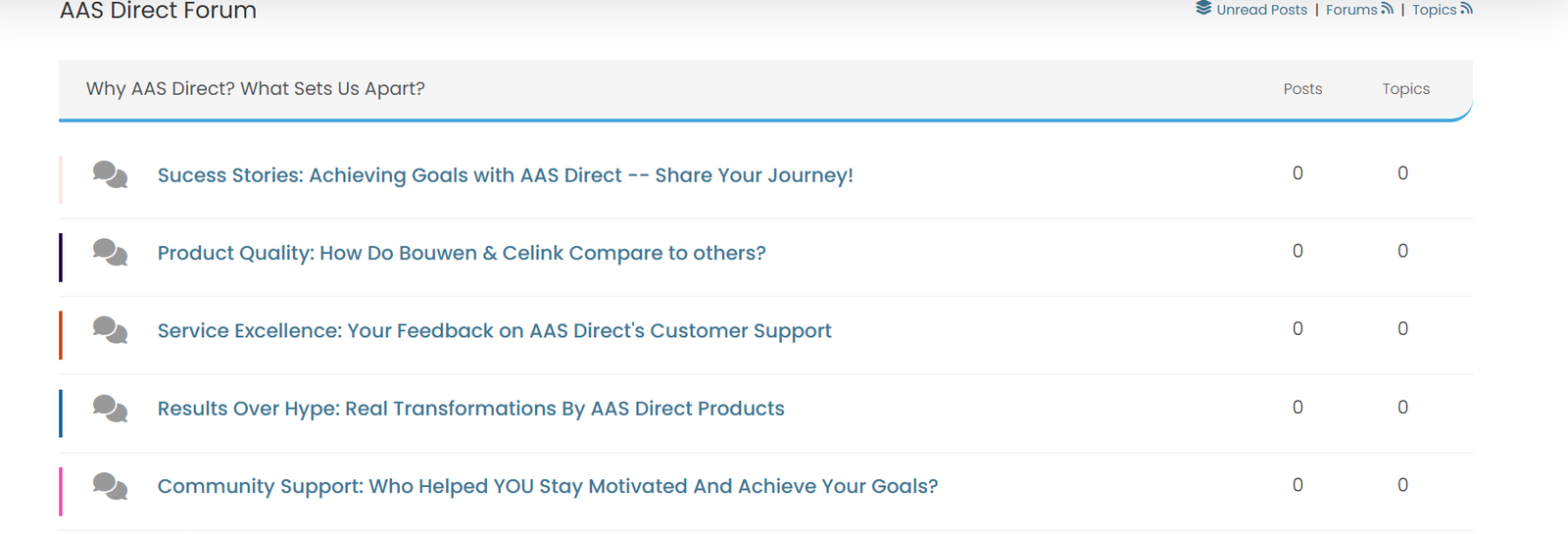Open the Unread Posts link
The width and height of the screenshot is (1568, 534).
(x=1262, y=10)
